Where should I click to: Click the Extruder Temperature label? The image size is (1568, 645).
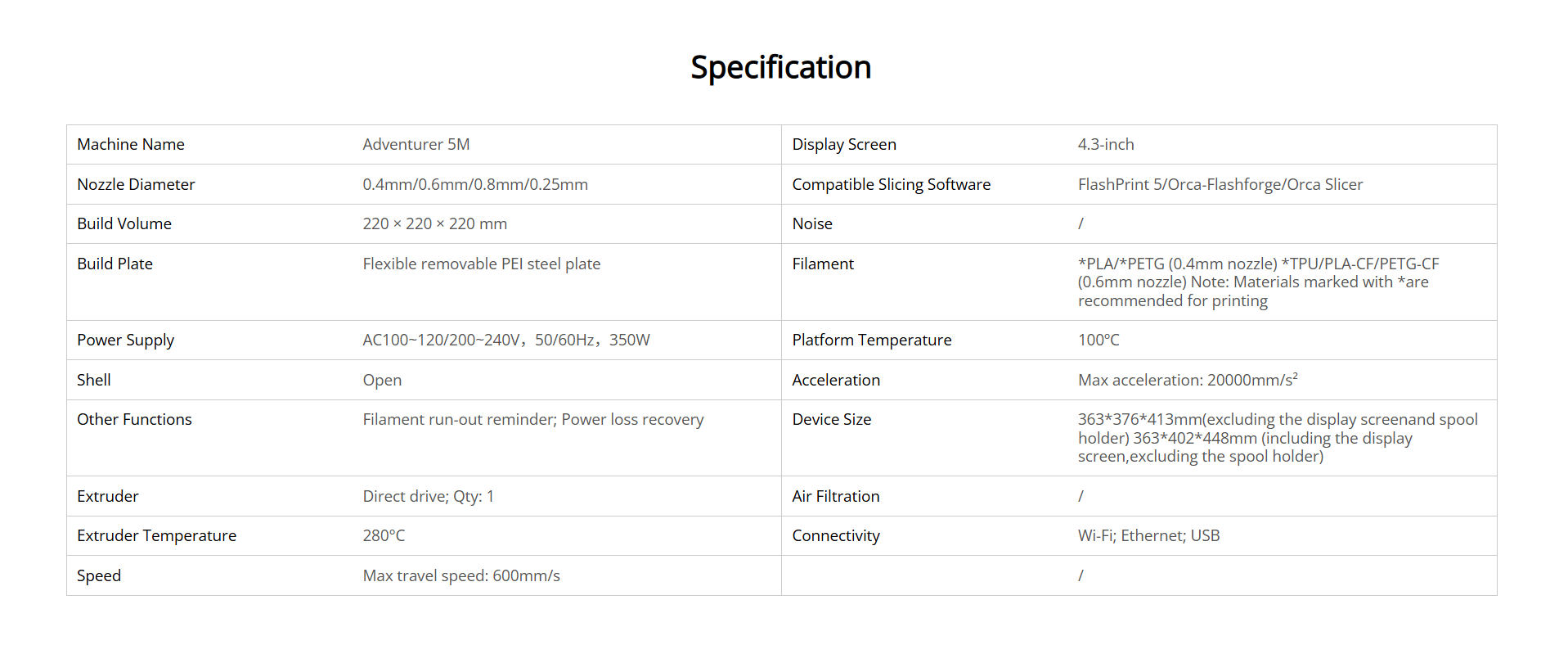pos(156,536)
